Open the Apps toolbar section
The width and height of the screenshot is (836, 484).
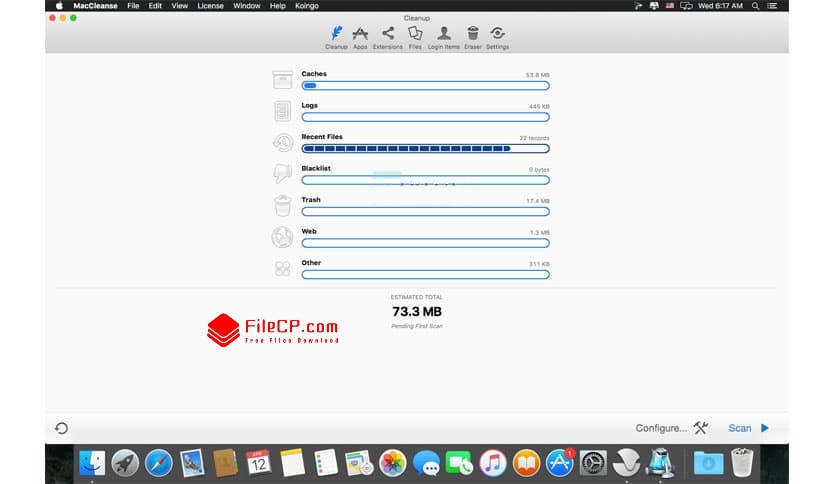(360, 37)
